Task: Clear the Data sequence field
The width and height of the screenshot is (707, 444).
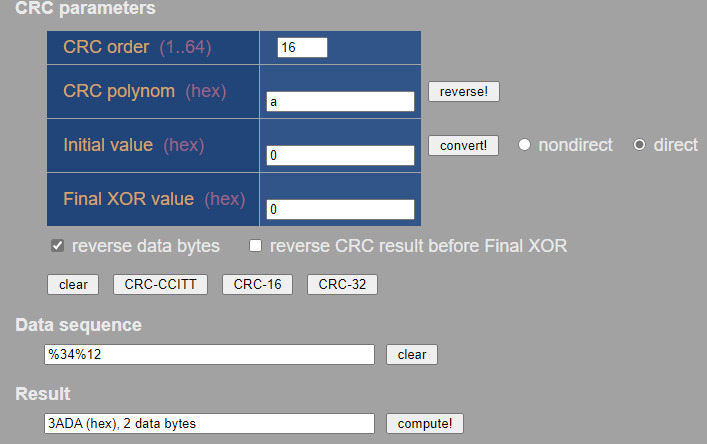Action: [x=412, y=355]
